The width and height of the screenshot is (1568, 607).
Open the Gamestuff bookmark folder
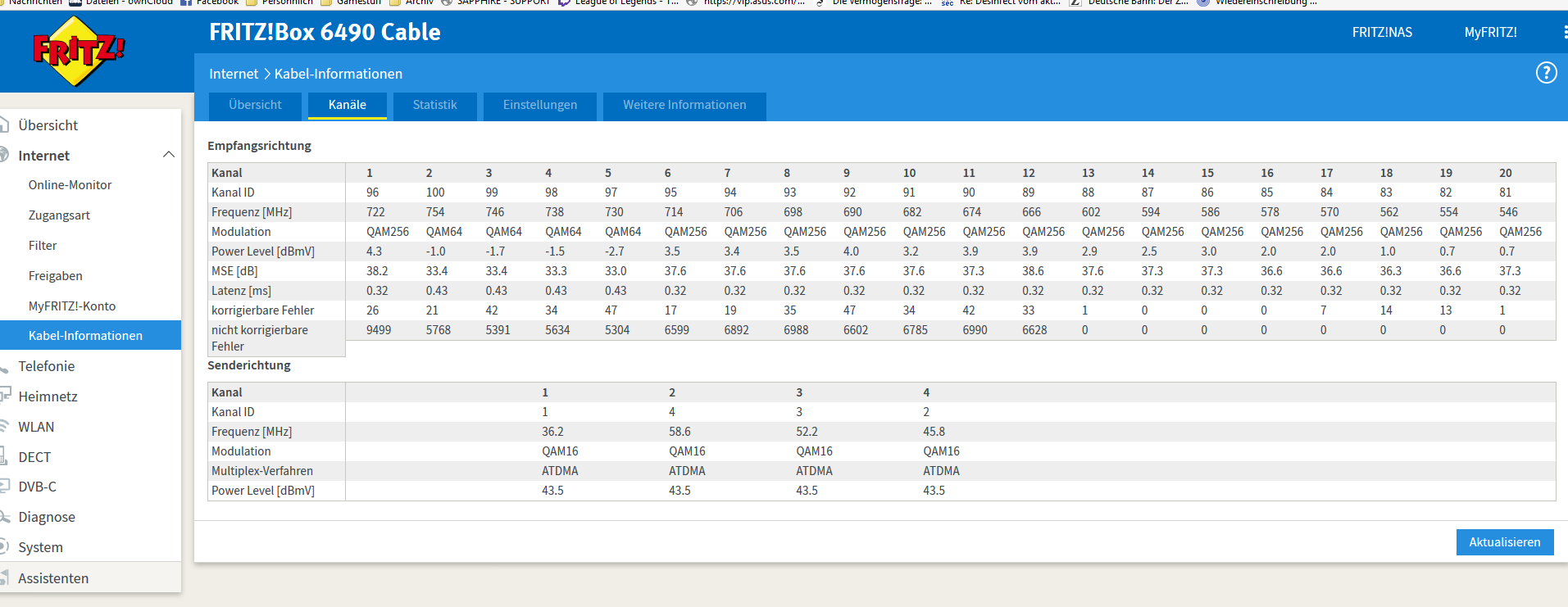(x=351, y=2)
